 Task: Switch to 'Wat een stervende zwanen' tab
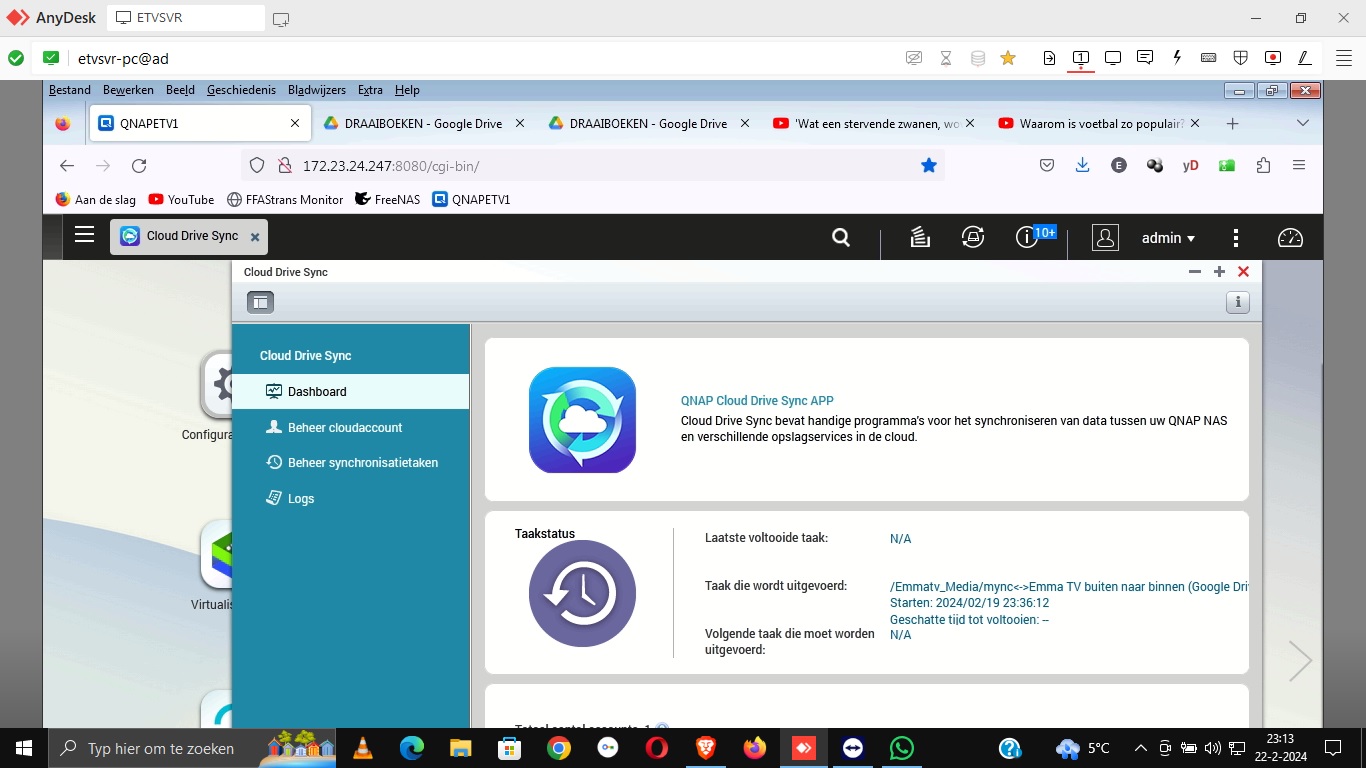point(875,124)
